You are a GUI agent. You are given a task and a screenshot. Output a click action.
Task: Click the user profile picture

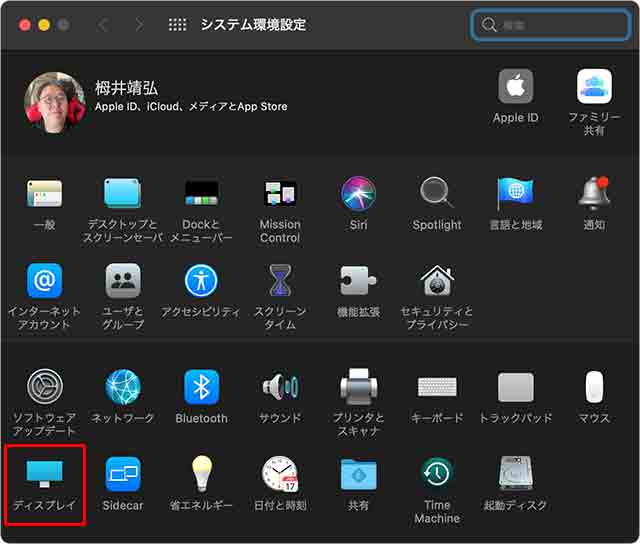tap(55, 103)
